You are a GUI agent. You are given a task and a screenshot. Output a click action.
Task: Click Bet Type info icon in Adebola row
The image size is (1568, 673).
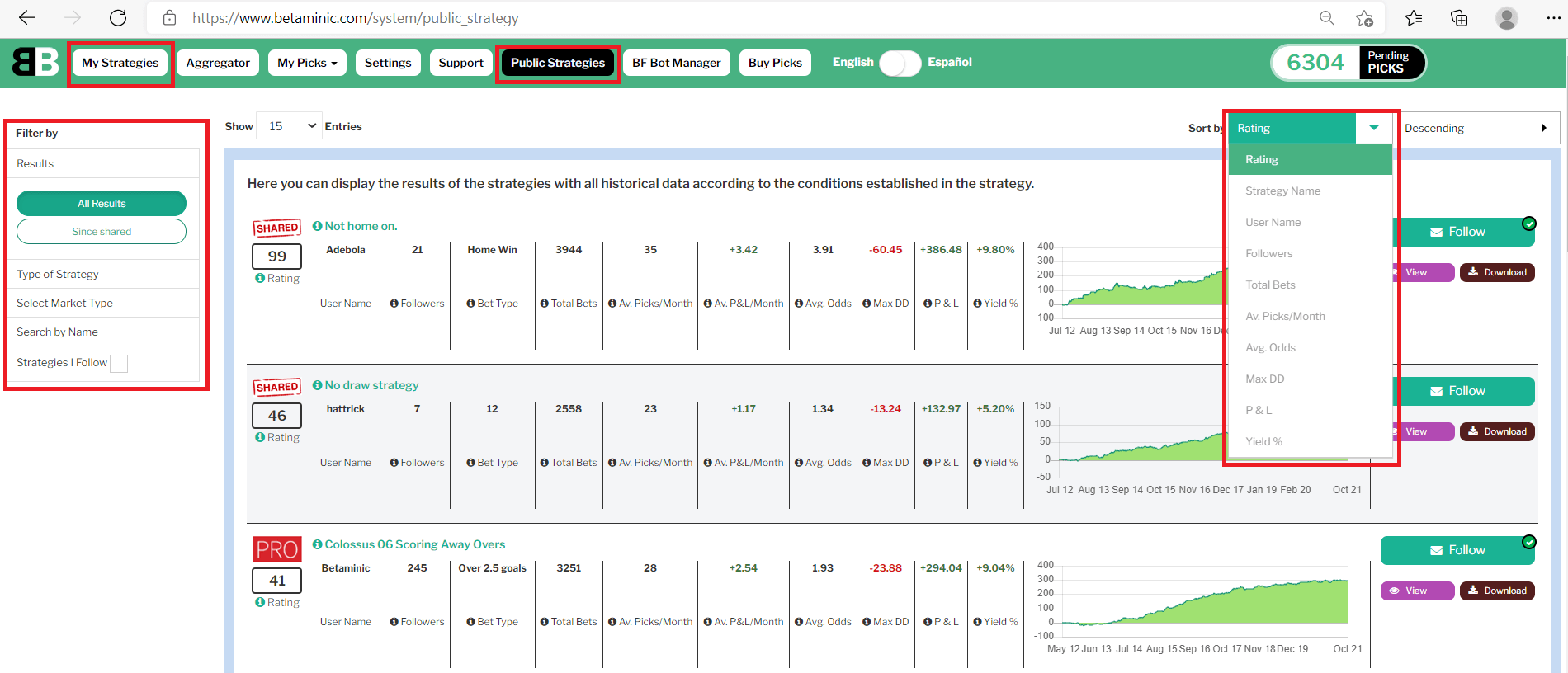470,304
